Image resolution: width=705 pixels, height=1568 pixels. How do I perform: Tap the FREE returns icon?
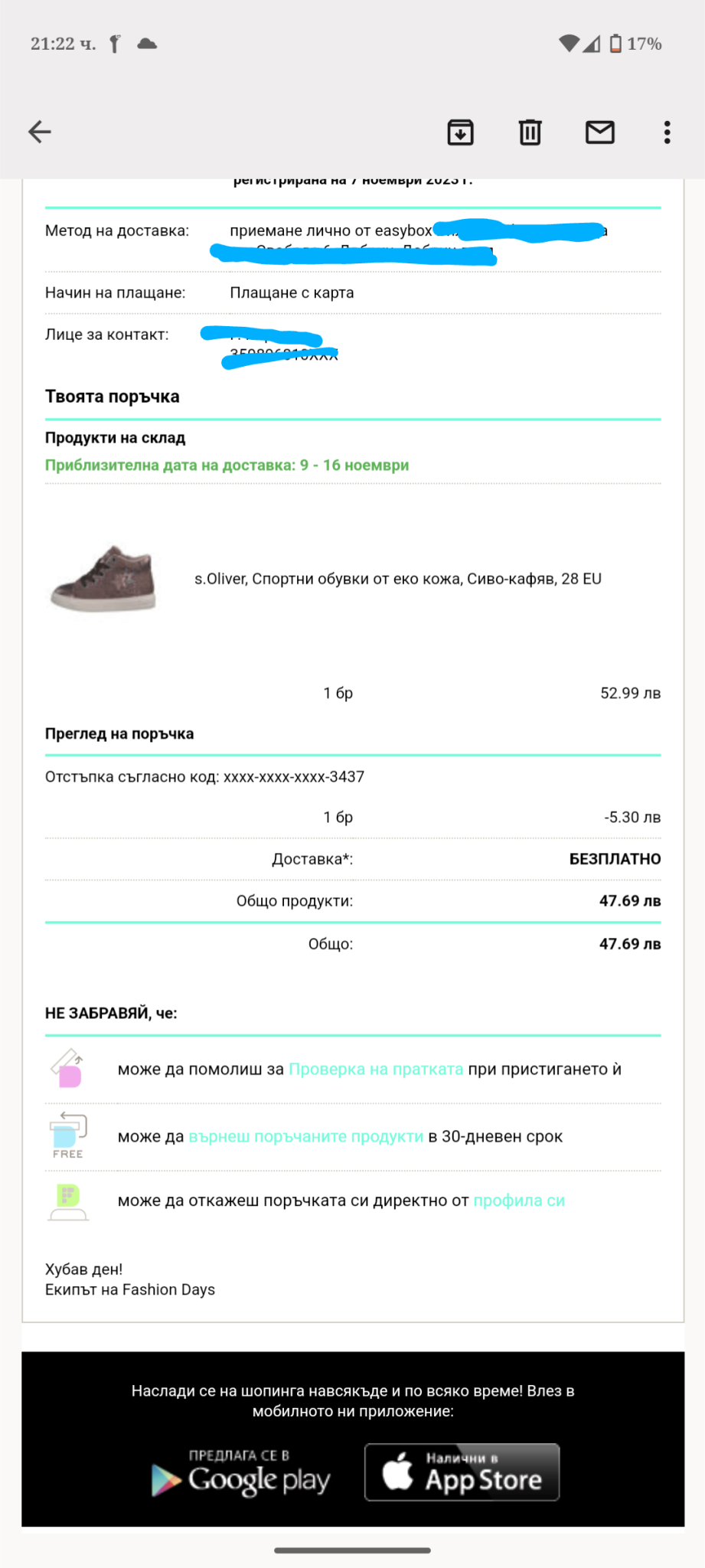(x=68, y=1135)
